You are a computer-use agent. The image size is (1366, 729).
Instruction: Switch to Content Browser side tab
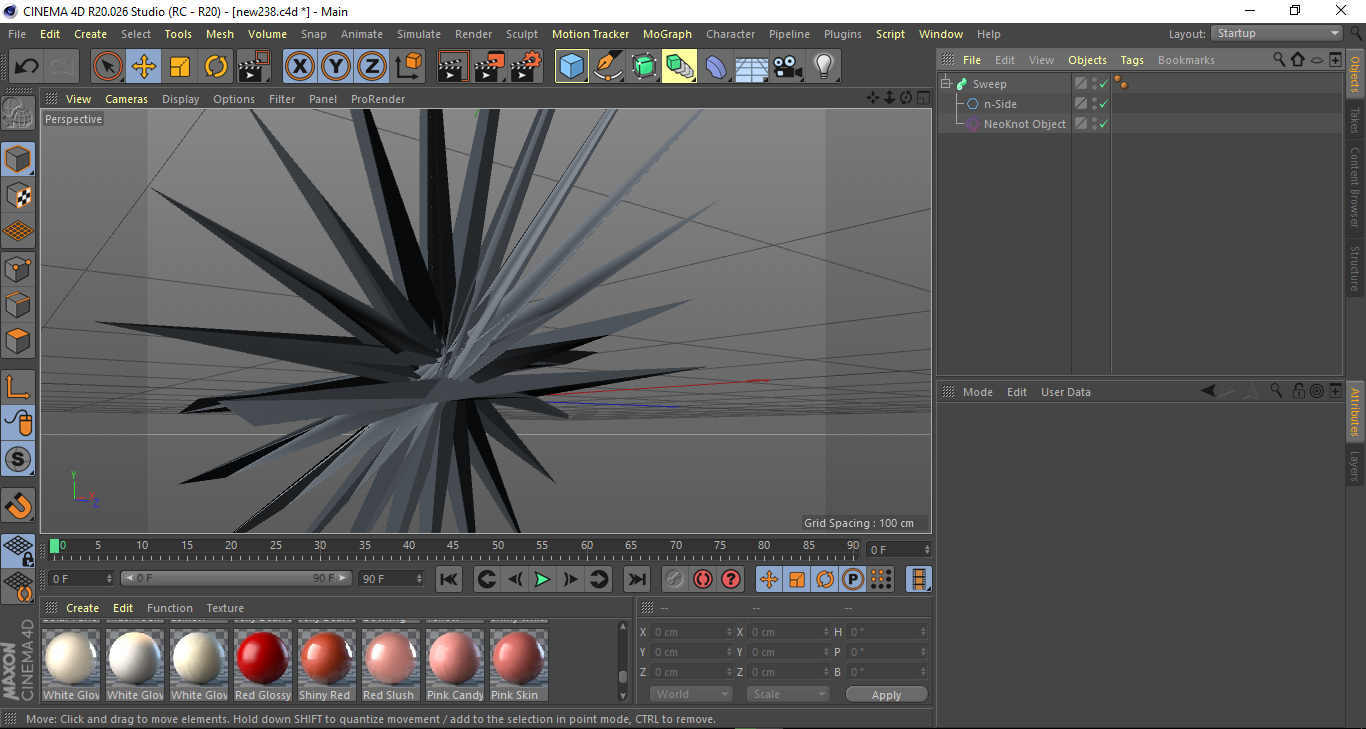1355,187
